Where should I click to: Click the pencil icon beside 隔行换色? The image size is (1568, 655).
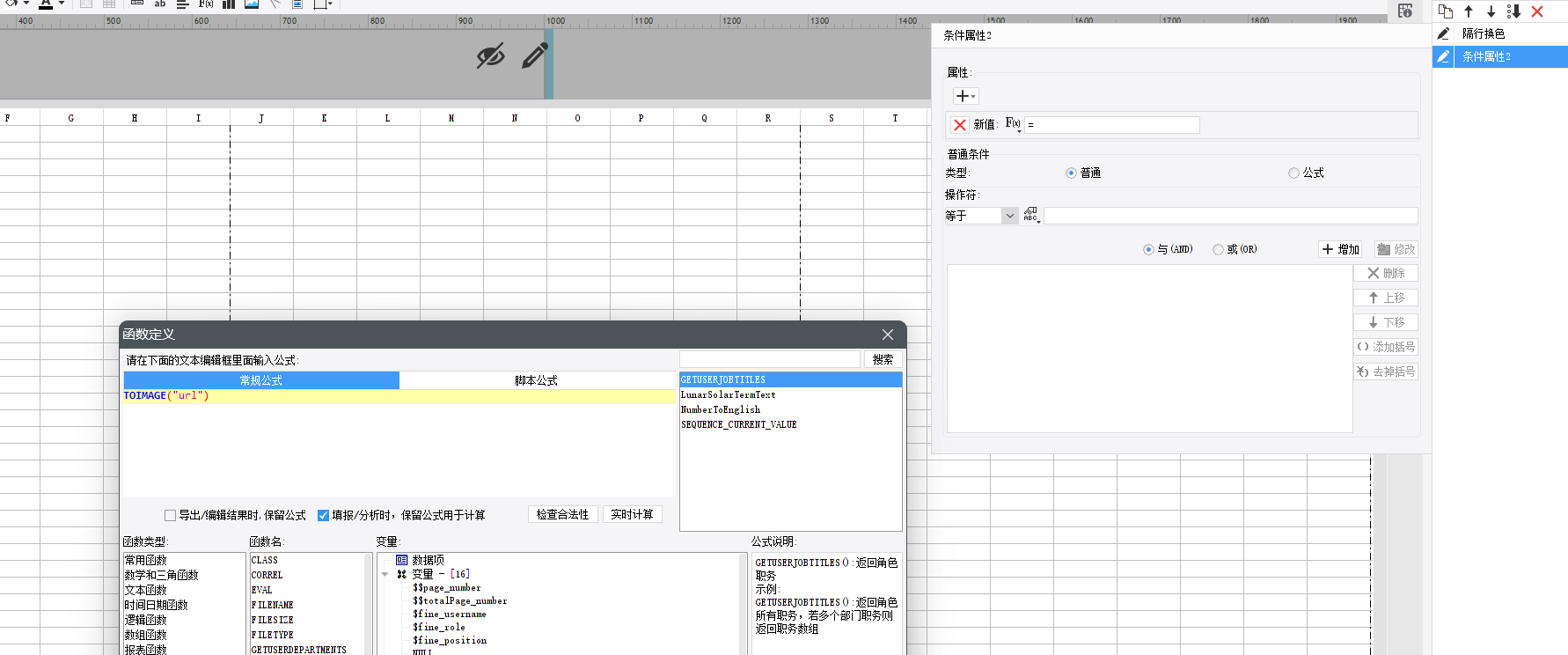[1443, 33]
